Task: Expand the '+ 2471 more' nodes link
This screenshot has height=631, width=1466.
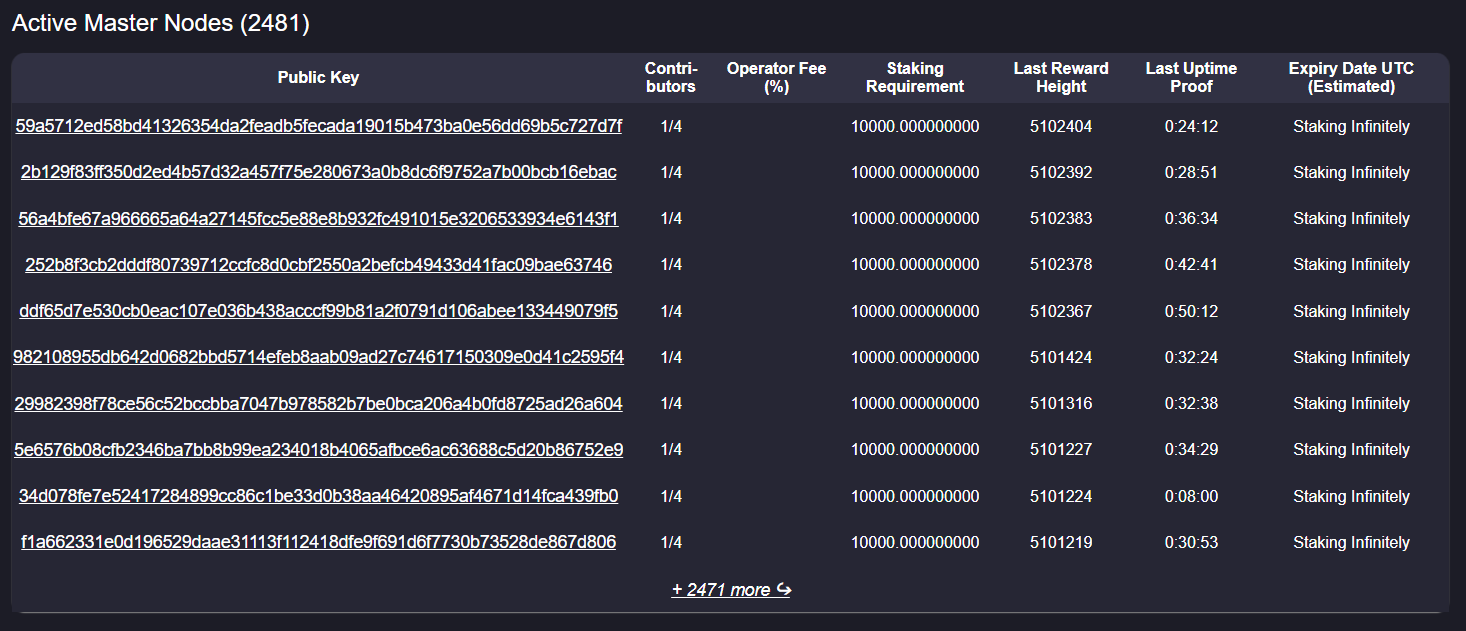Action: pyautogui.click(x=731, y=590)
